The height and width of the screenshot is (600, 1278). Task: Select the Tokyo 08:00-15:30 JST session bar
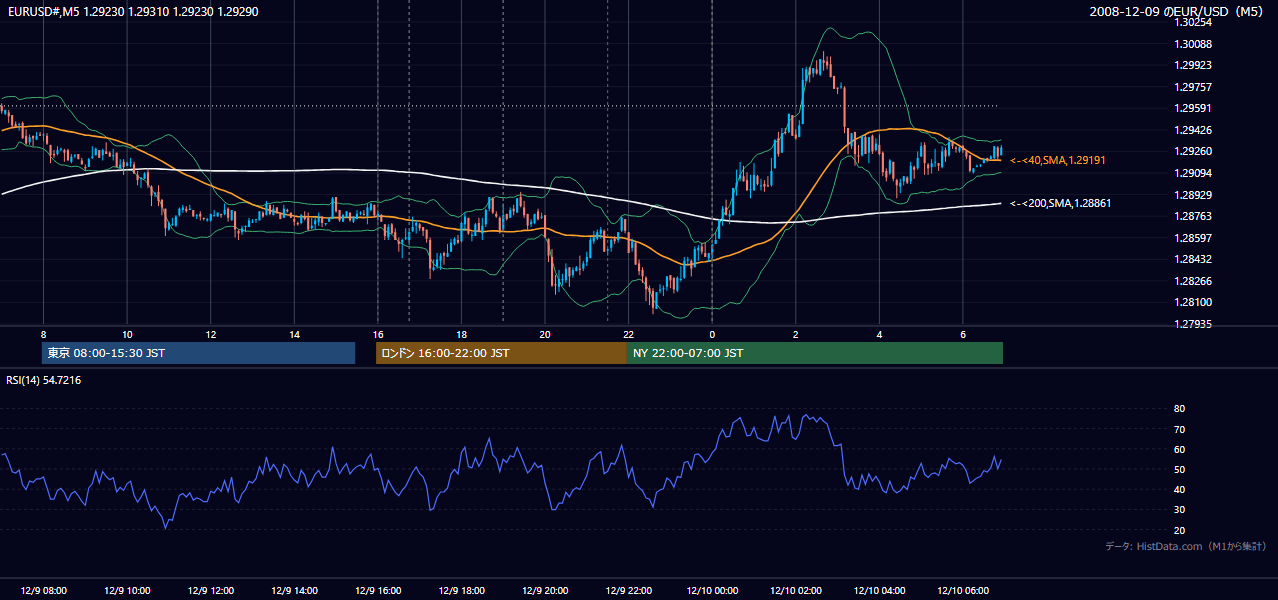pos(199,353)
